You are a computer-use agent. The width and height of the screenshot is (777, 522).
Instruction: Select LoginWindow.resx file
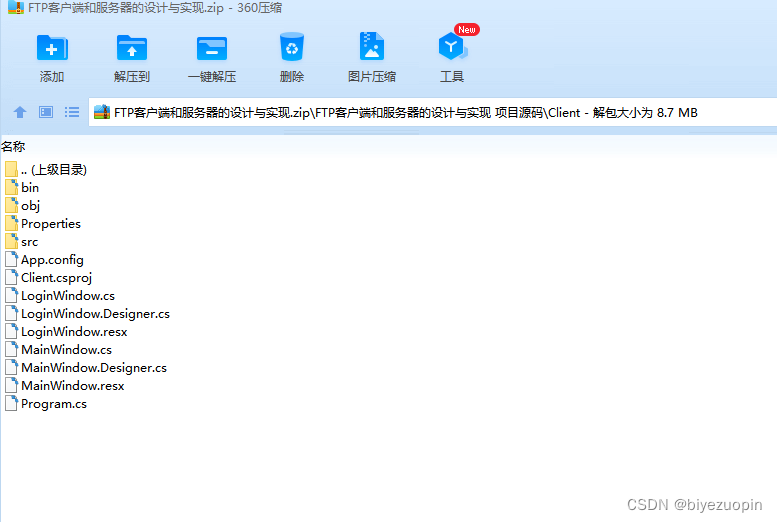point(74,332)
